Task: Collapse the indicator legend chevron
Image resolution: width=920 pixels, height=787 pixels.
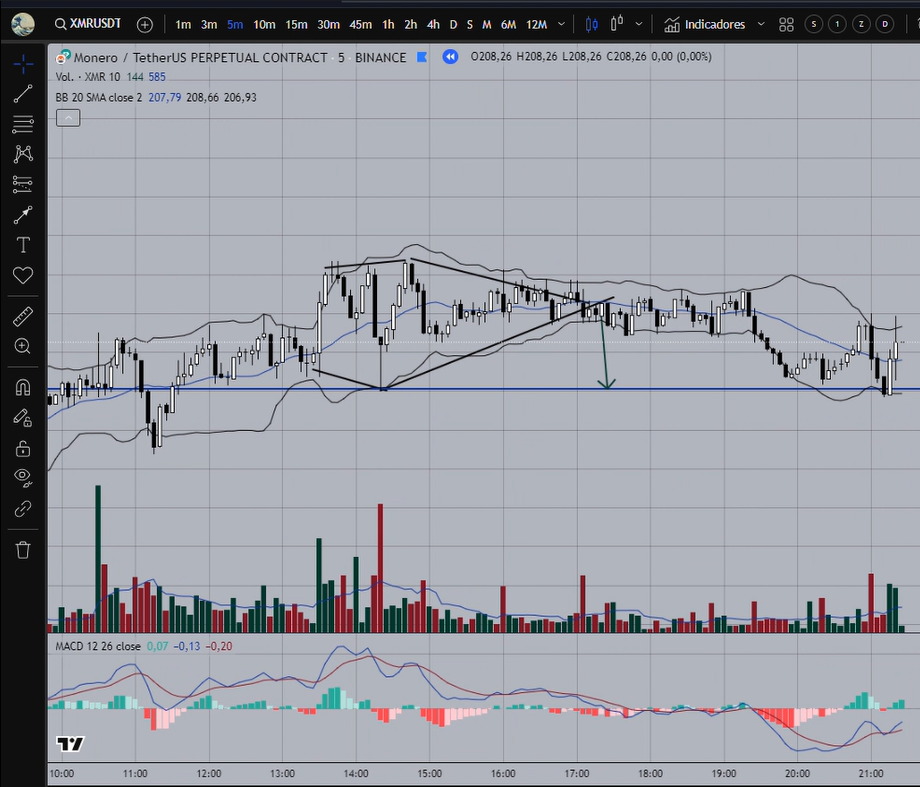Action: pyautogui.click(x=67, y=117)
